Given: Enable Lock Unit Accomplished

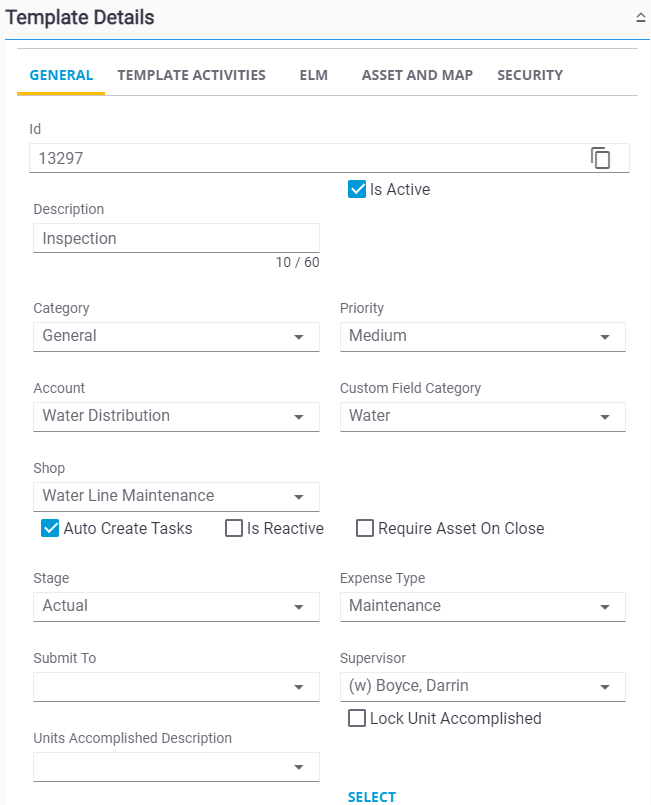Looking at the screenshot, I should tap(356, 718).
